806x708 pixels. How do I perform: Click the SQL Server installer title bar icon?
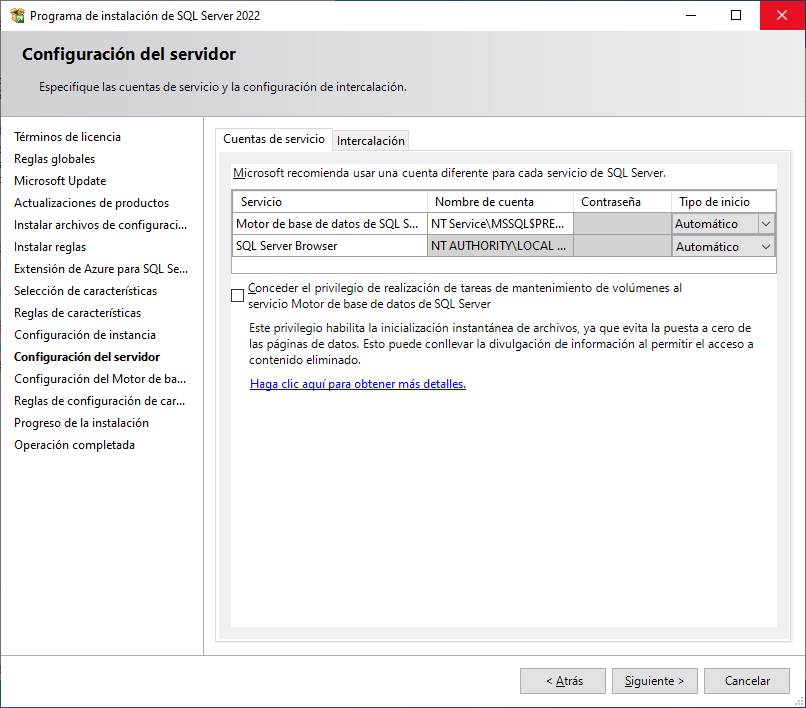click(x=17, y=16)
